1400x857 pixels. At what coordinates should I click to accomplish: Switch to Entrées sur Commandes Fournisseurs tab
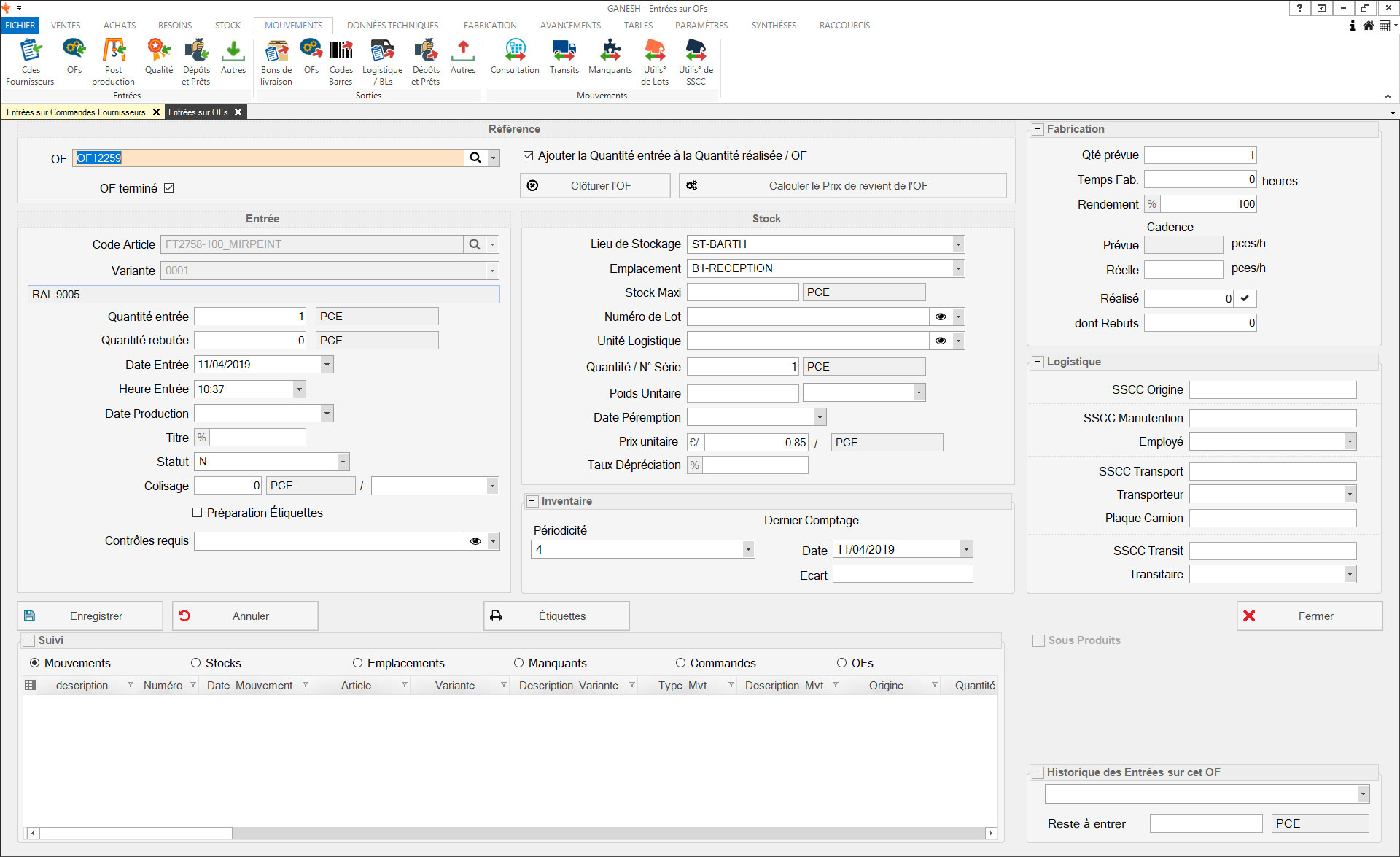pyautogui.click(x=76, y=112)
